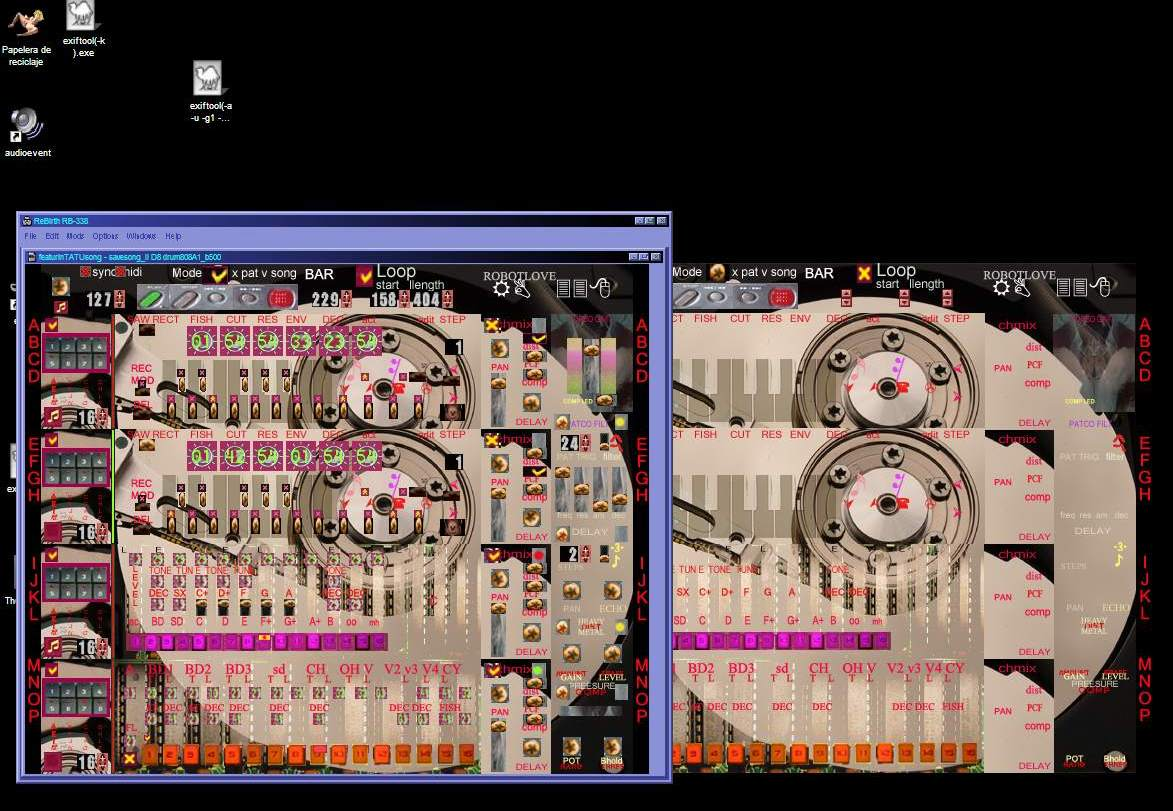
Task: Open the Windows menu in ReBirth RB-338
Action: coord(141,236)
